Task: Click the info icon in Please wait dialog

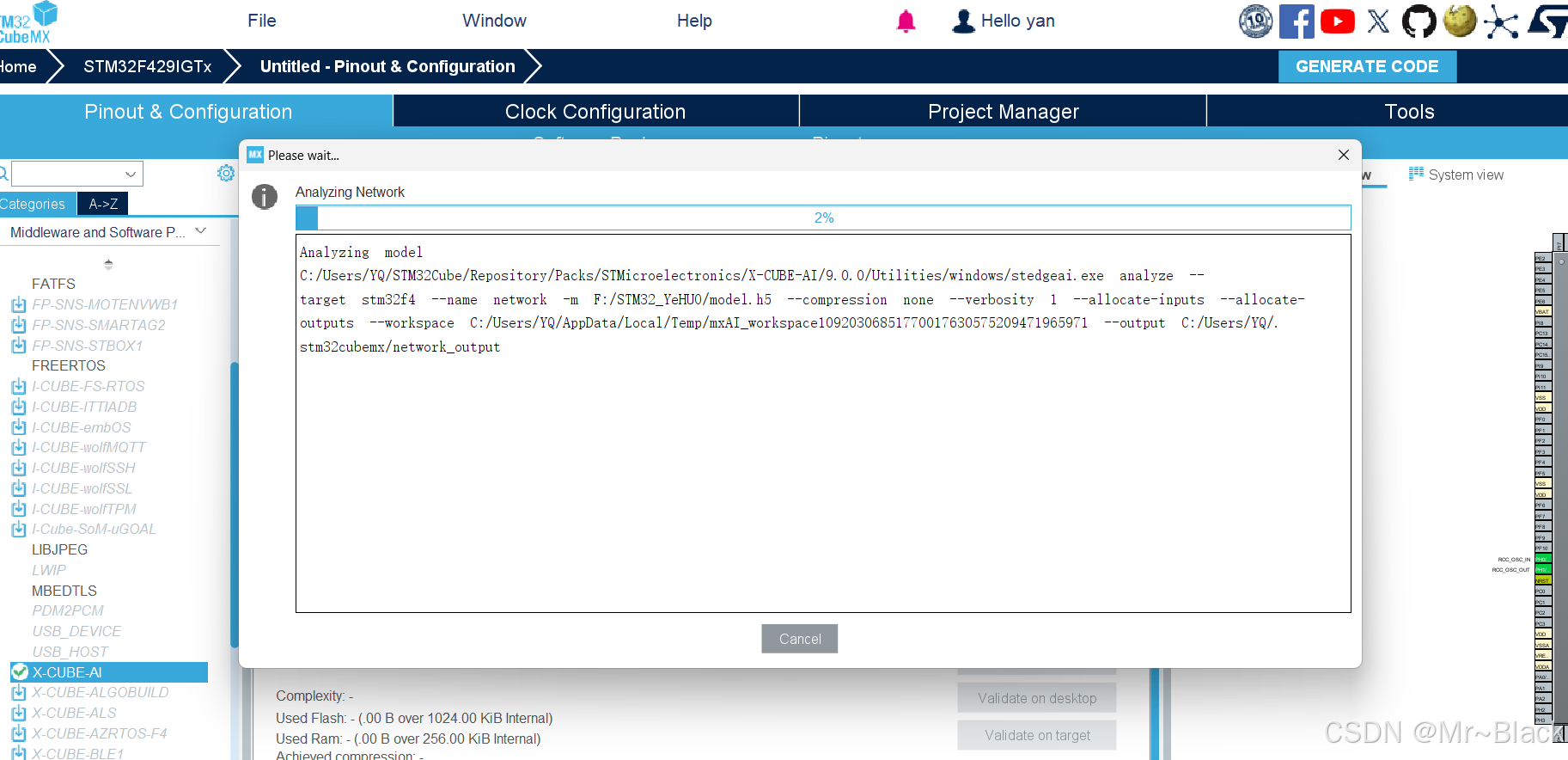Action: [265, 197]
